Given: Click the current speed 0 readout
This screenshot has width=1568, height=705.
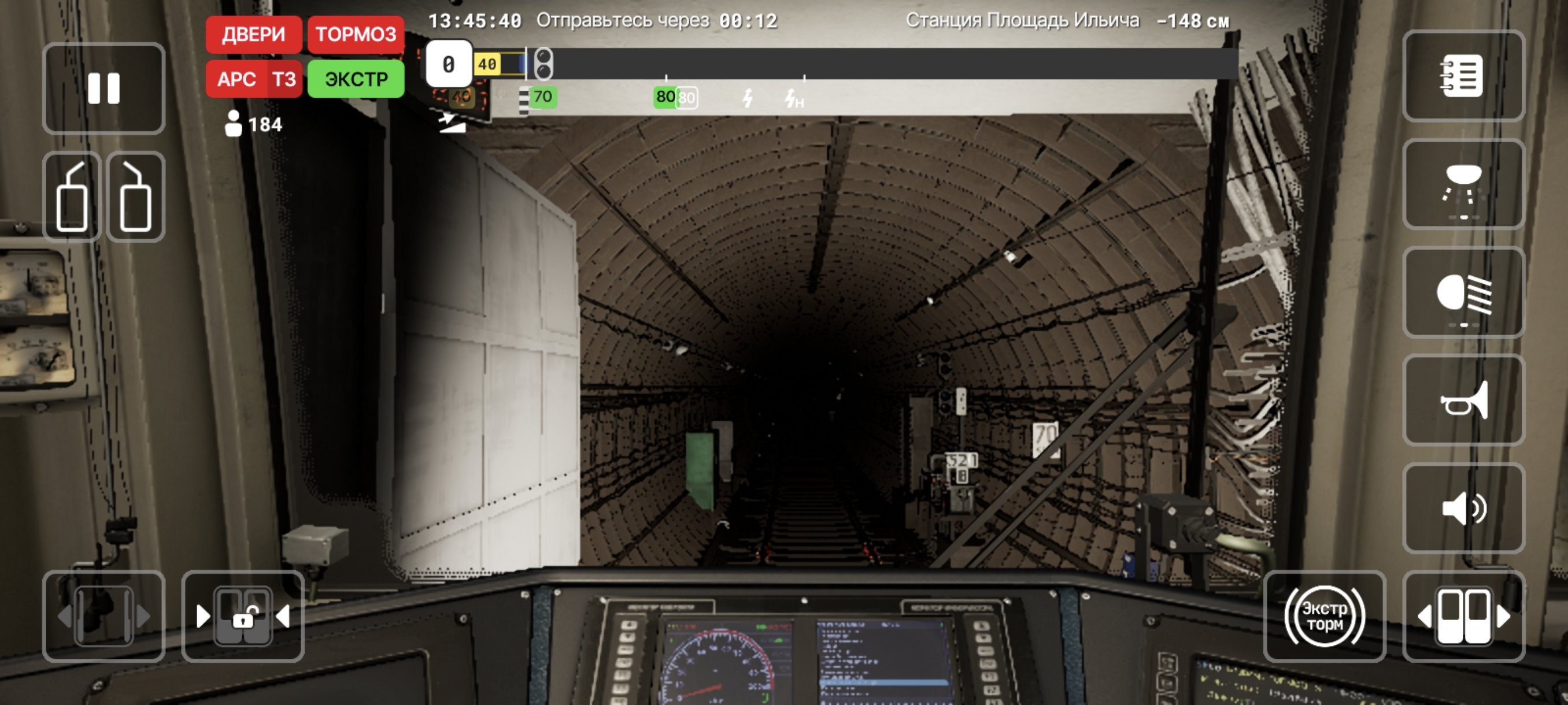Looking at the screenshot, I should (x=449, y=64).
